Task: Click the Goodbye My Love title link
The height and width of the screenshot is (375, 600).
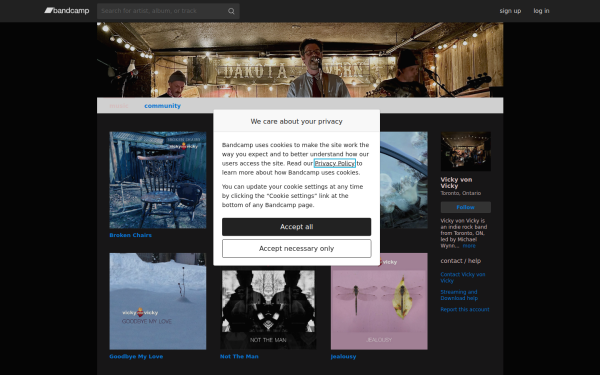Action: (x=136, y=357)
